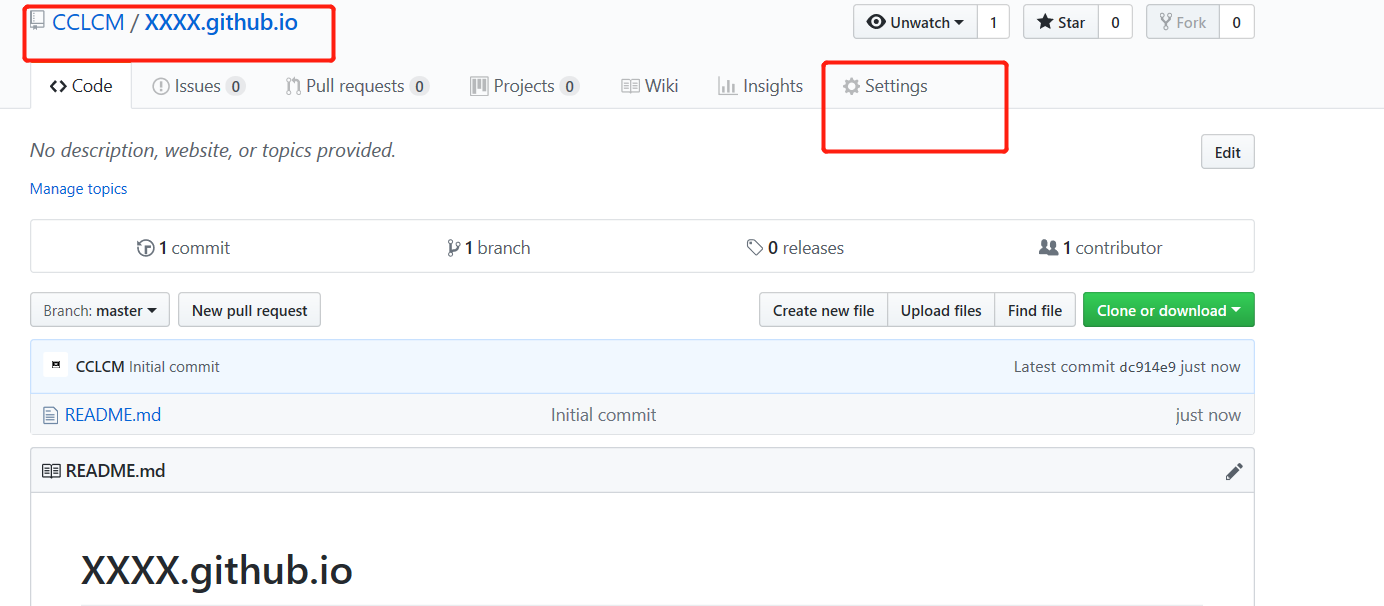
Task: View the 1 branch link
Action: coord(488,248)
